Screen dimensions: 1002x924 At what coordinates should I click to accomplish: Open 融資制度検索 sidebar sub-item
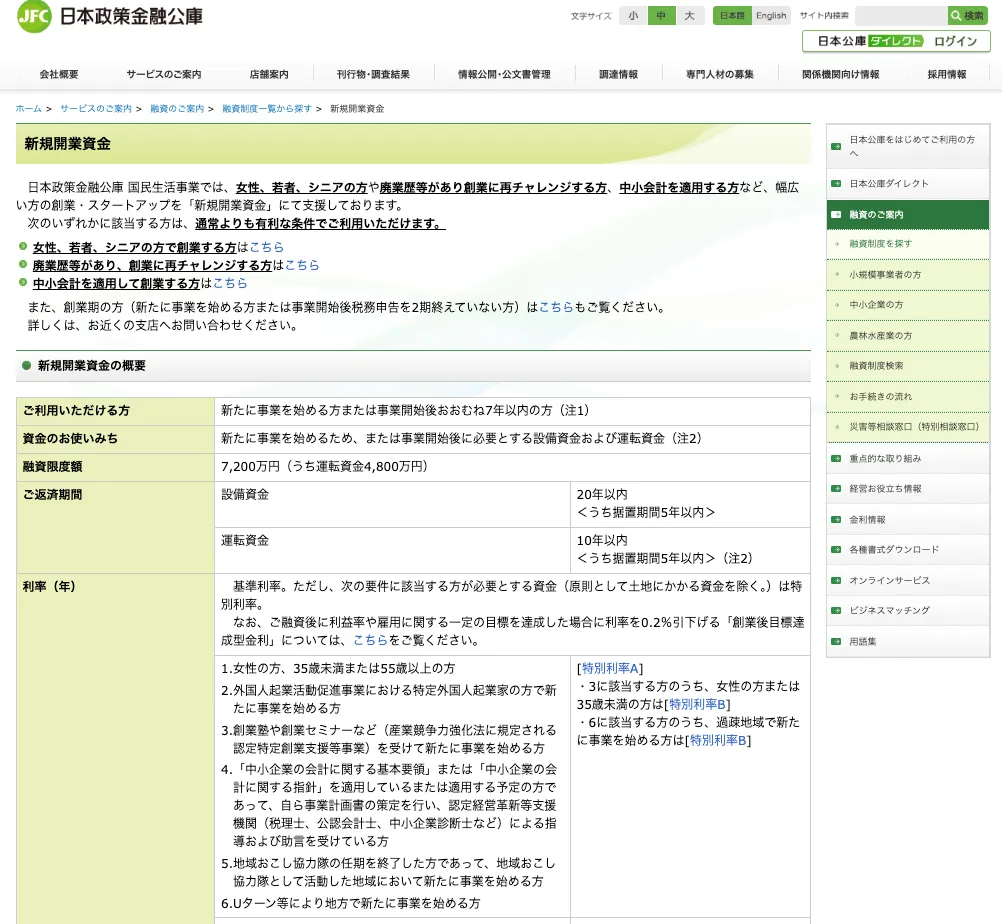click(908, 366)
